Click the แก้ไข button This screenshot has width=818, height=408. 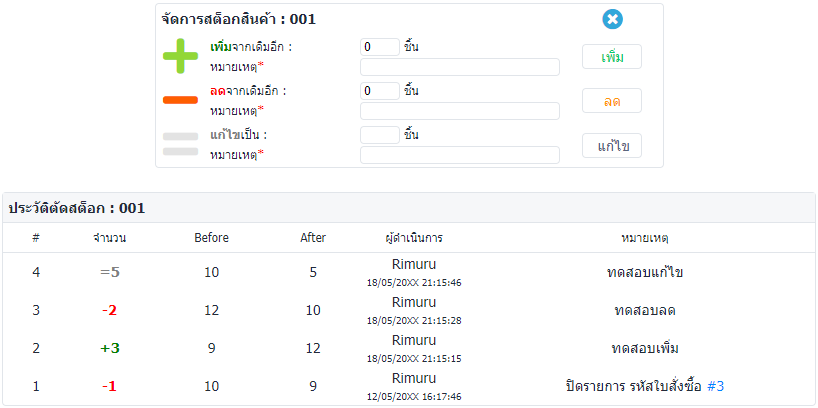point(612,146)
